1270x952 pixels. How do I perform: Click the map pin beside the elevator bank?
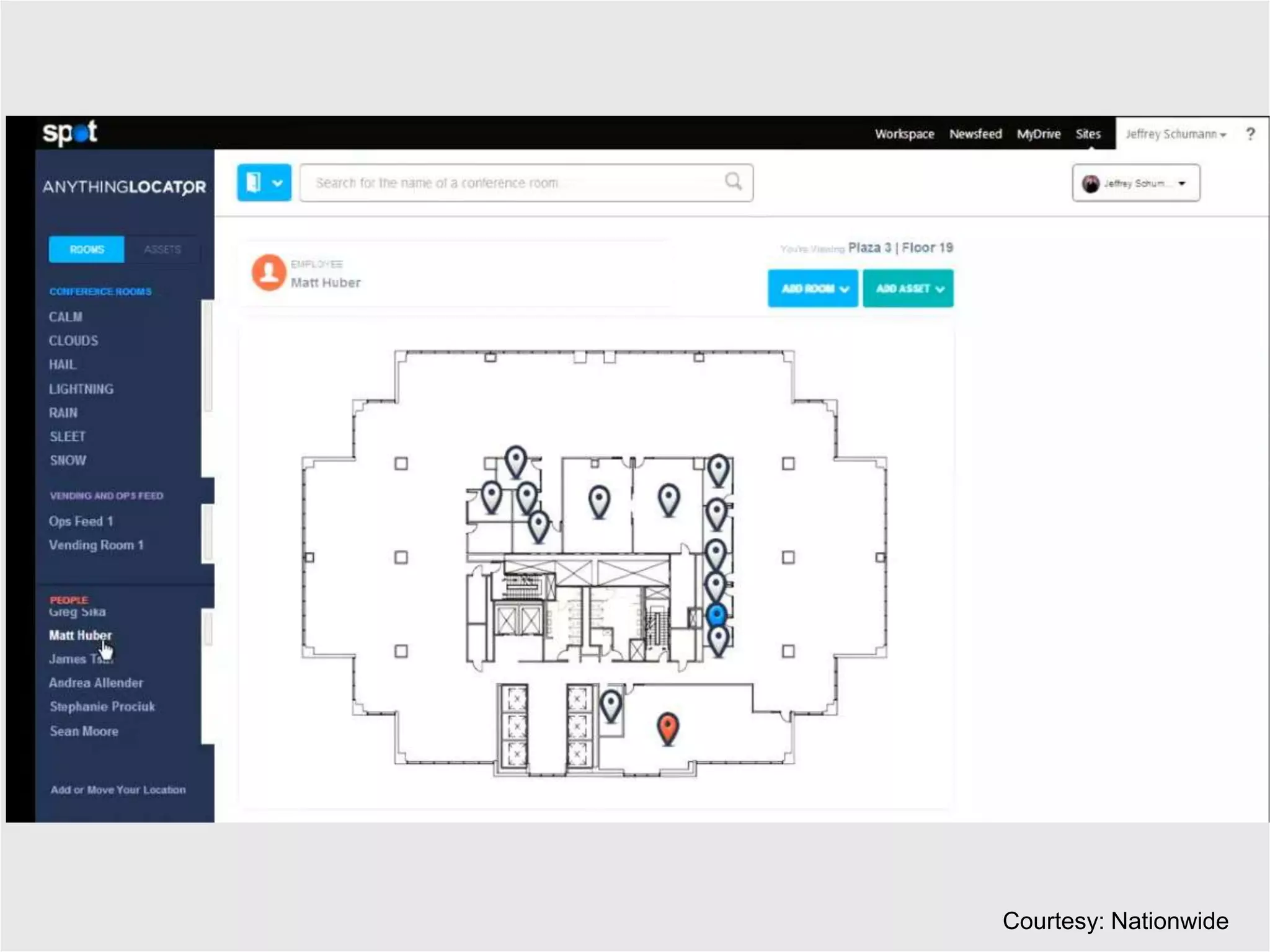[611, 705]
